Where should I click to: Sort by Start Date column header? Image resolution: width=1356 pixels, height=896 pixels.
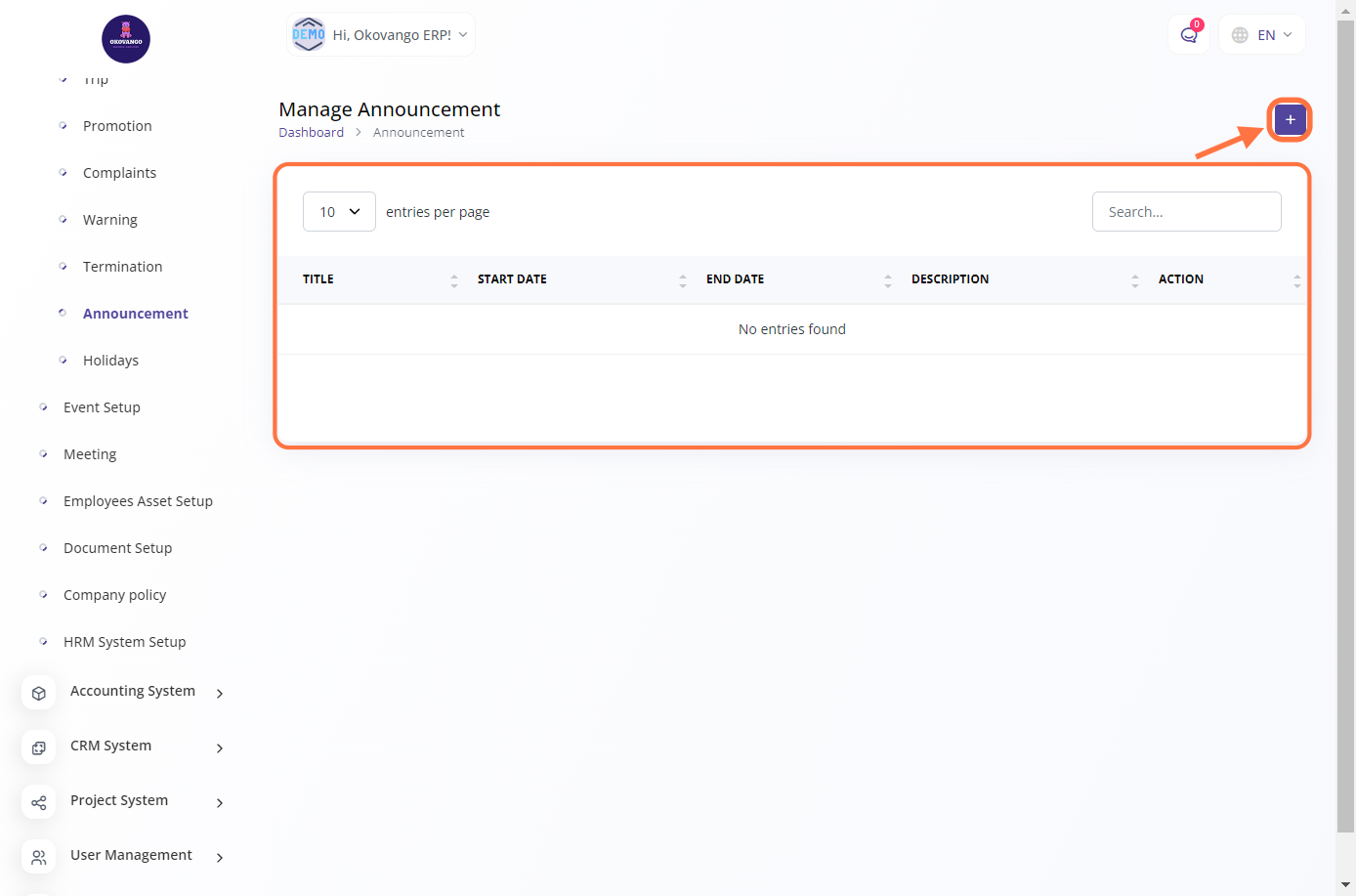(x=512, y=279)
